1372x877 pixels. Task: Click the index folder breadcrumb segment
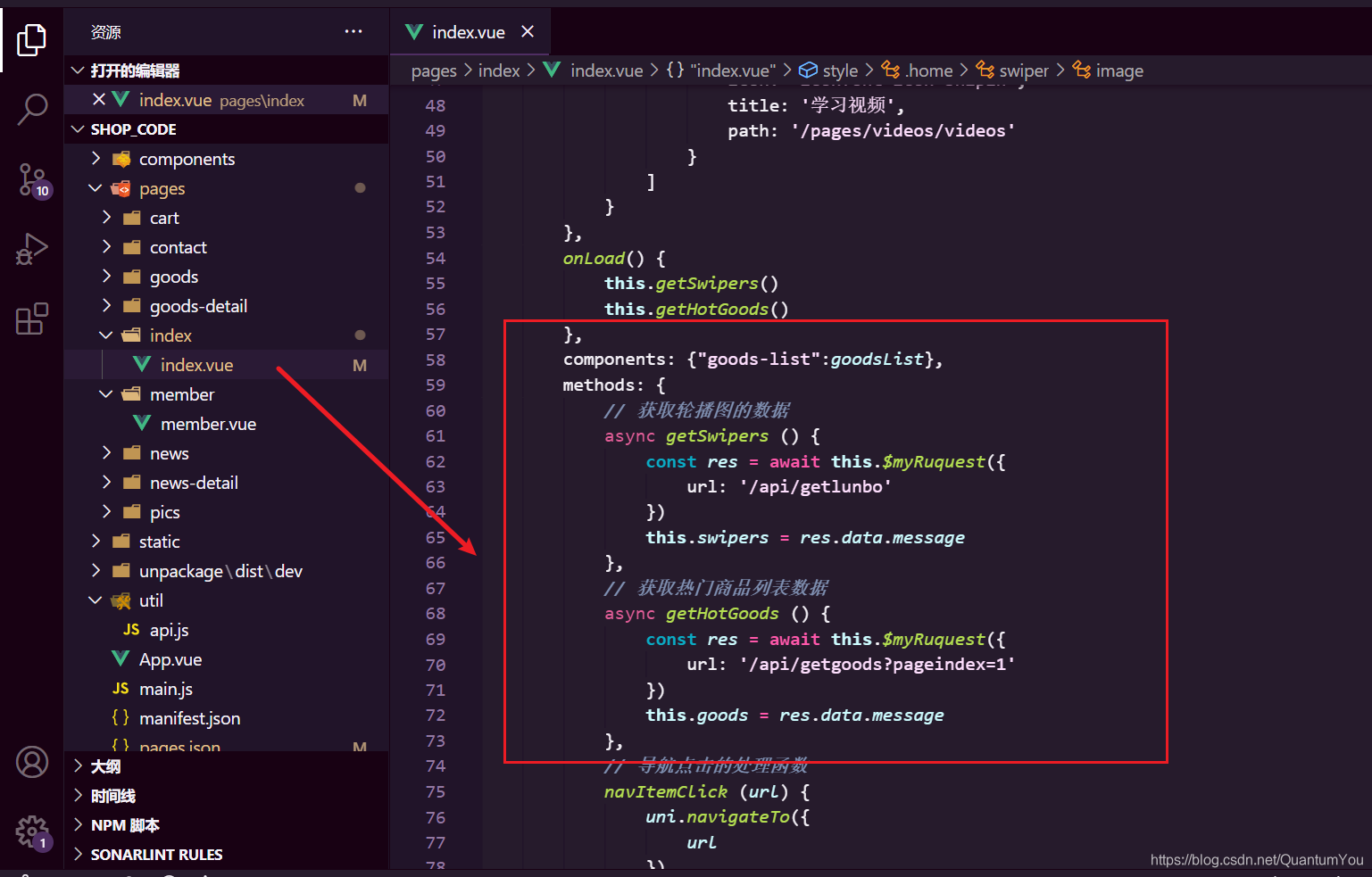pos(499,70)
